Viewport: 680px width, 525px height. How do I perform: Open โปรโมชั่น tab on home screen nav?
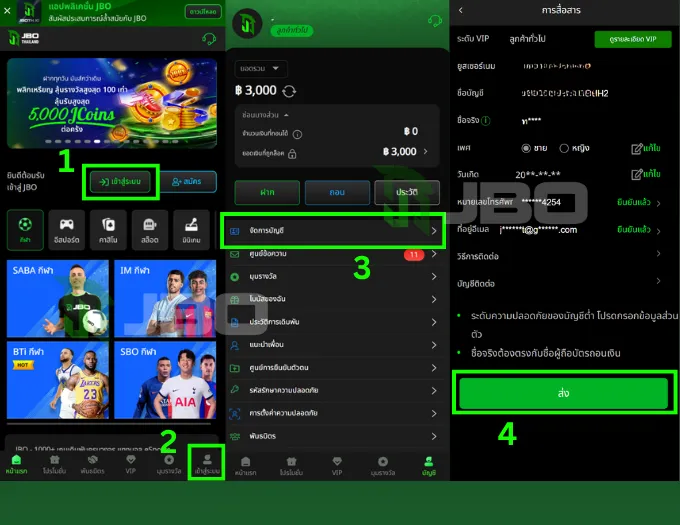[x=54, y=465]
